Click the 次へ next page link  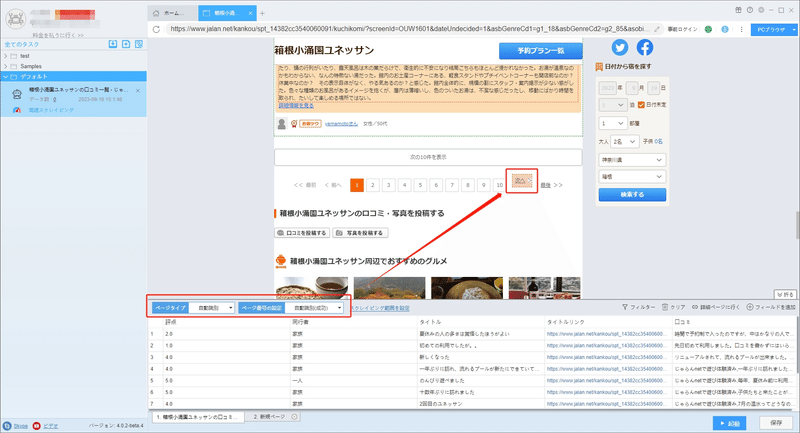click(522, 181)
